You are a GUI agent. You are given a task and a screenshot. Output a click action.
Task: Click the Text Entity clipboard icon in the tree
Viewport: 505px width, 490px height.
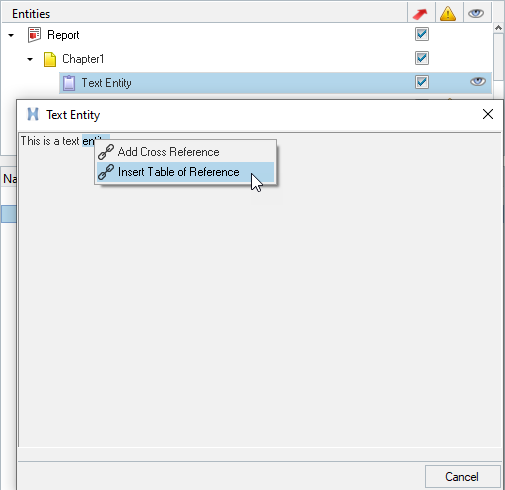69,83
